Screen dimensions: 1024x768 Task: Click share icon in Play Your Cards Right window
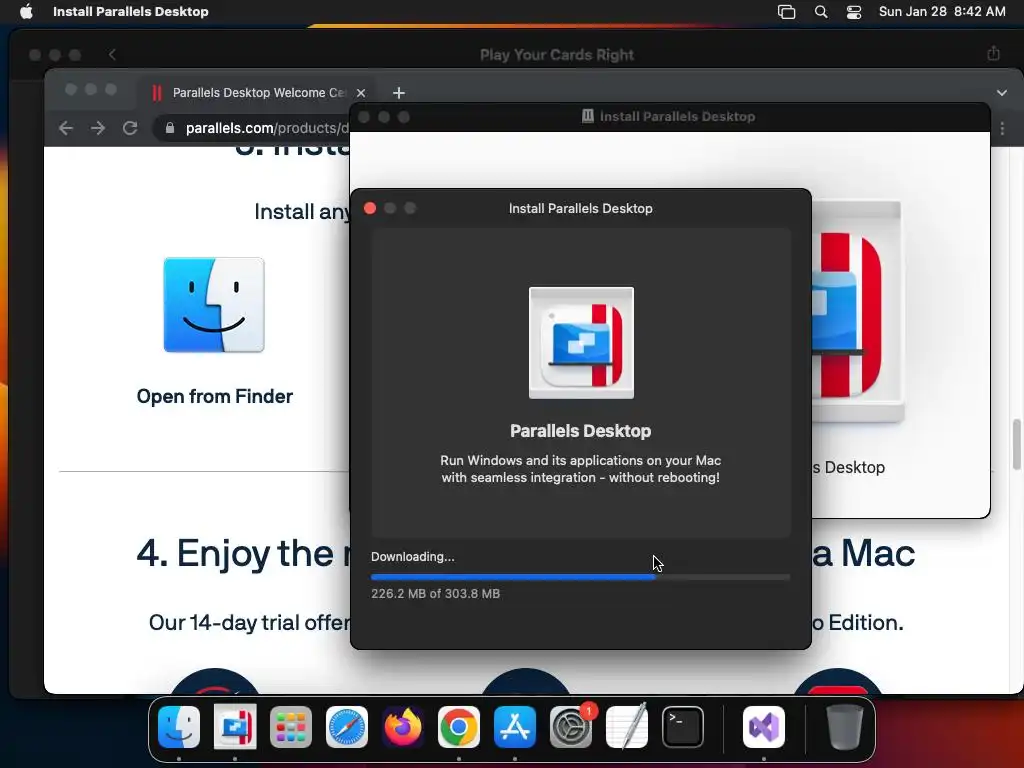(x=993, y=54)
